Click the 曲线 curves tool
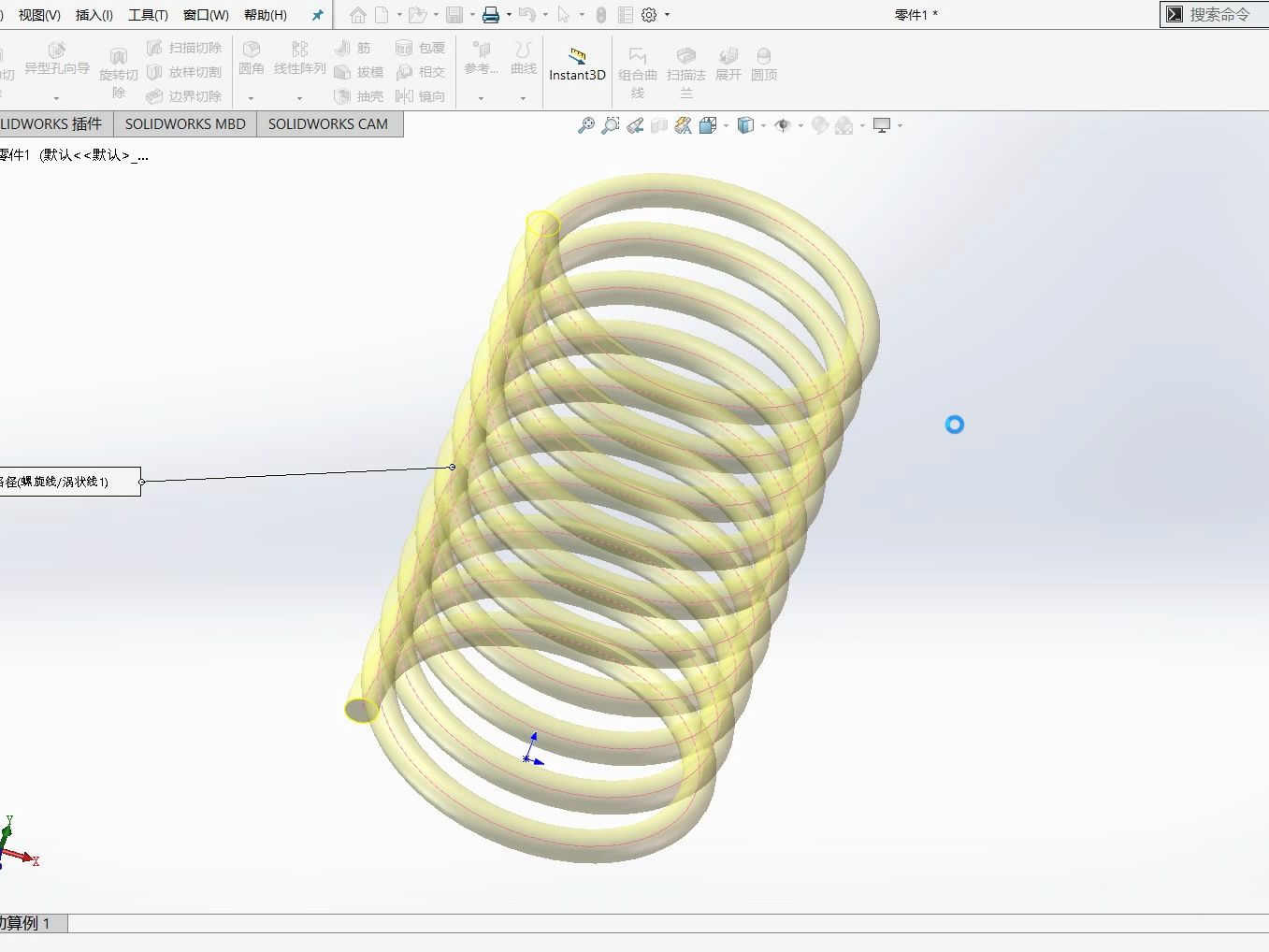1269x952 pixels. click(524, 58)
